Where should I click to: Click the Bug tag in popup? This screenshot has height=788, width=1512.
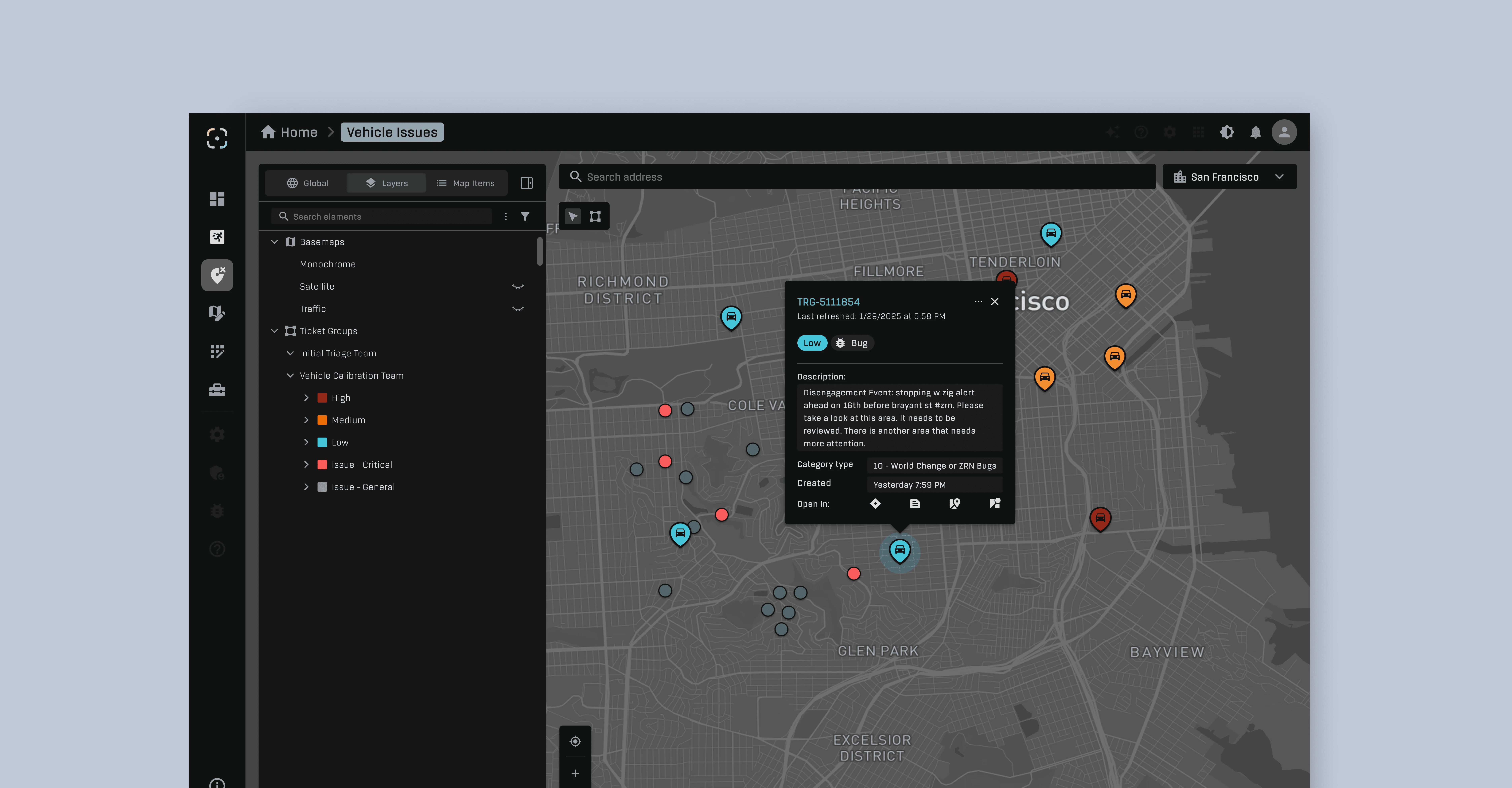click(852, 343)
